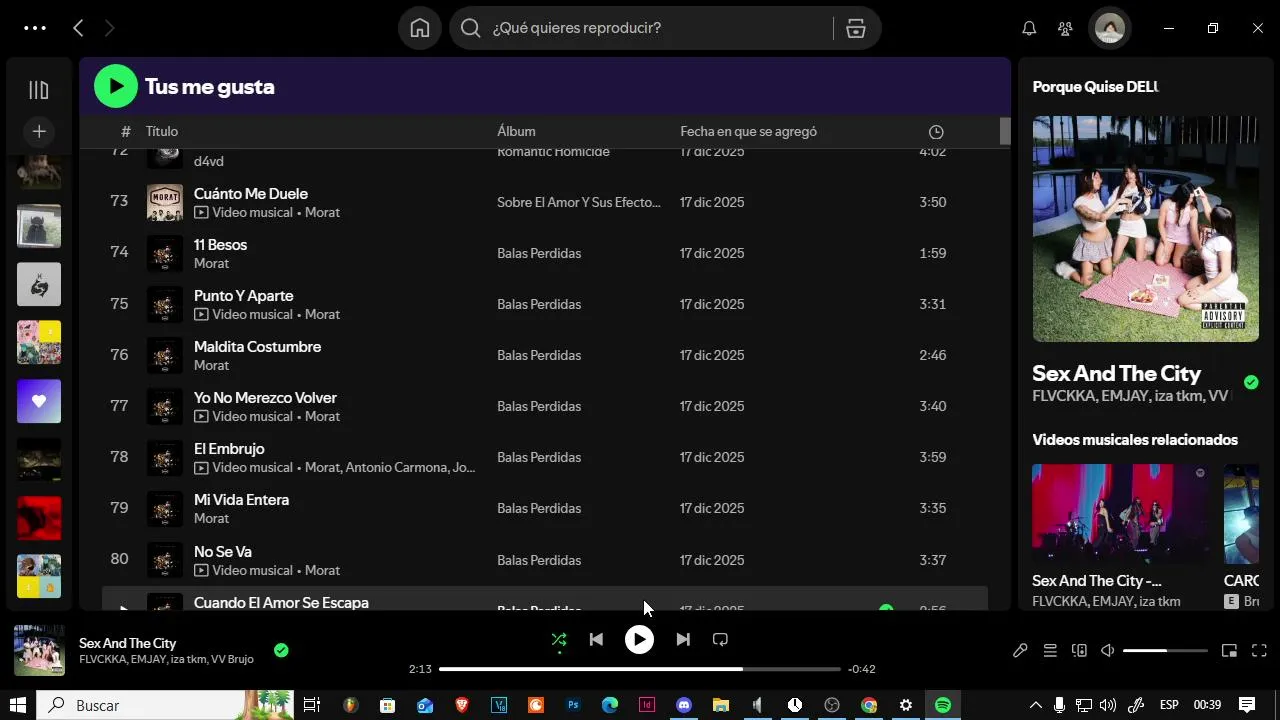Open the ESP language switcher in the taskbar
The width and height of the screenshot is (1280, 720).
click(x=1169, y=705)
